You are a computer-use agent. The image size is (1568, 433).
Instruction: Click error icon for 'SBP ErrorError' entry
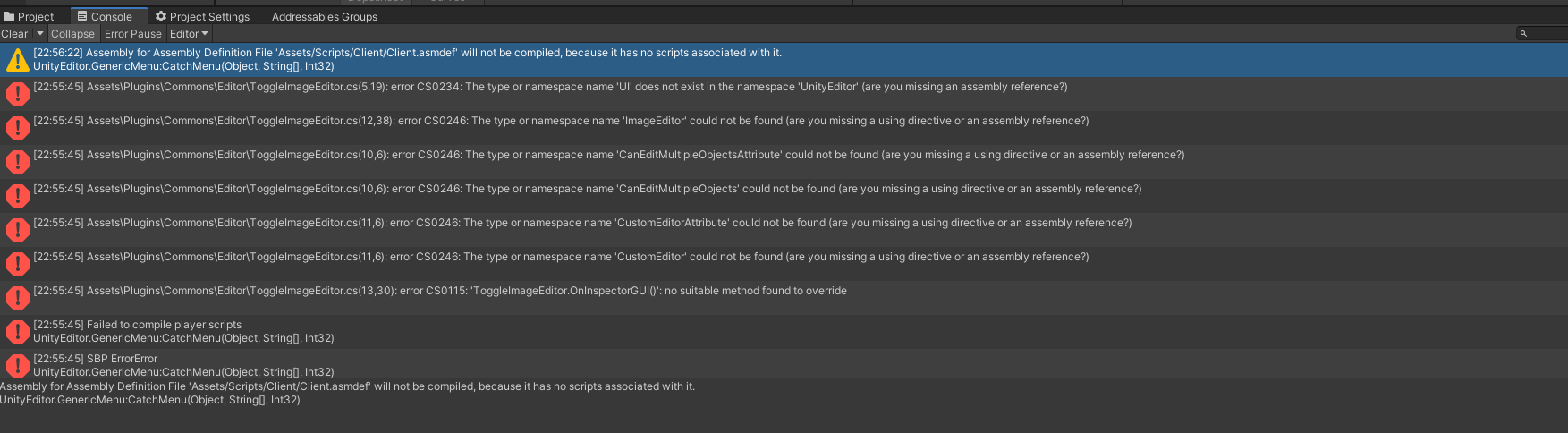[x=17, y=366]
